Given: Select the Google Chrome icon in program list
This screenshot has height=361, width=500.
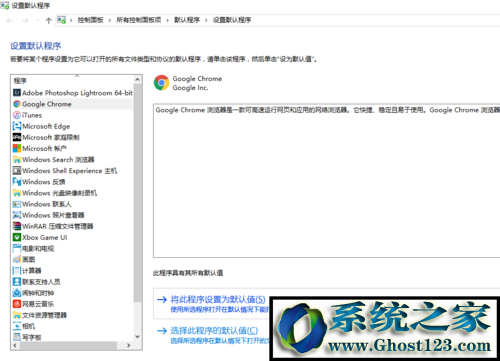Looking at the screenshot, I should (x=17, y=104).
